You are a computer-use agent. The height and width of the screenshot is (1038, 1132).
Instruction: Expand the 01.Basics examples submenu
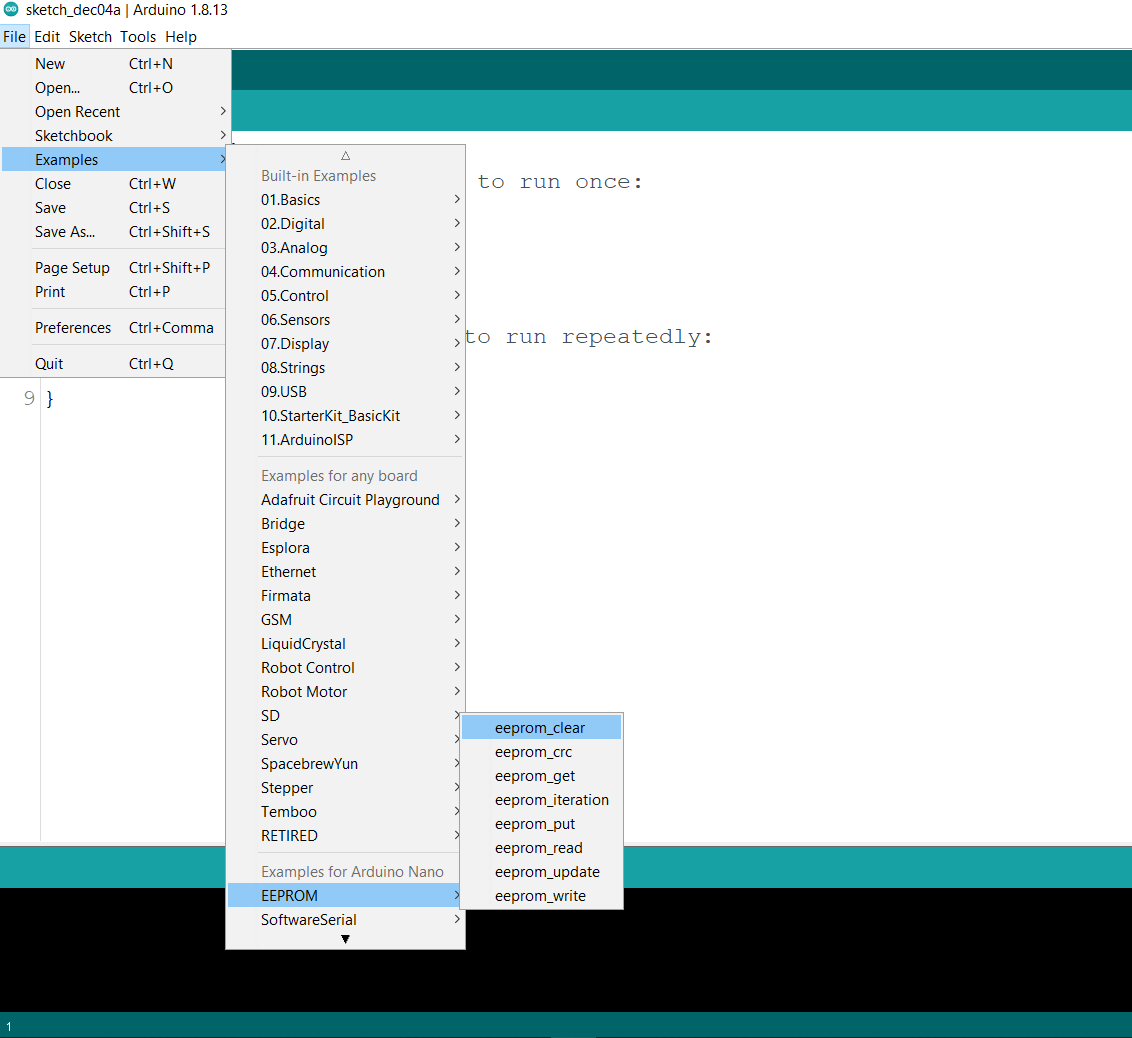[345, 200]
